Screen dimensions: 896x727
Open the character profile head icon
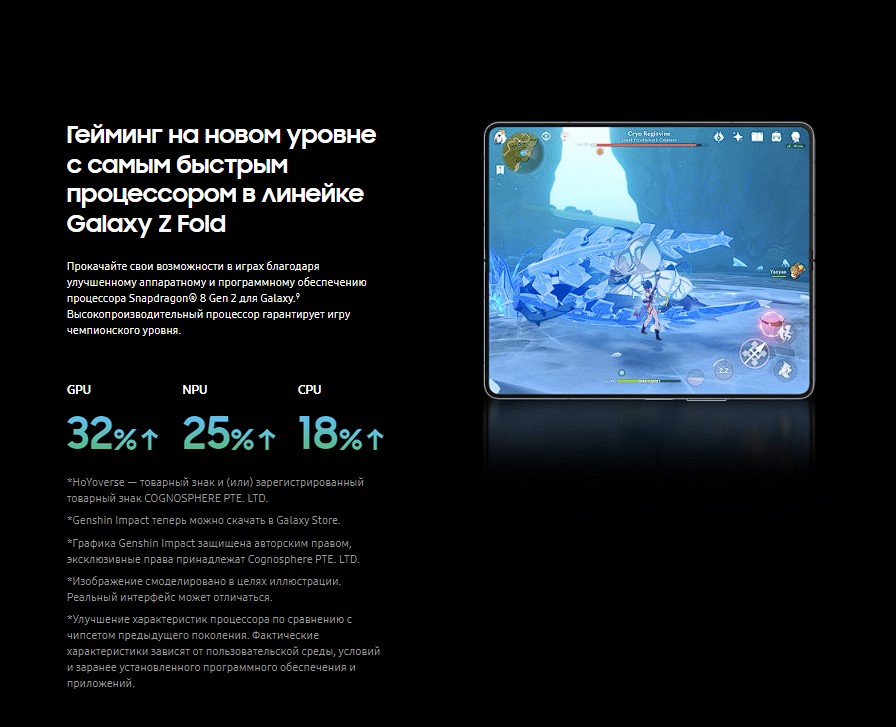coord(795,137)
